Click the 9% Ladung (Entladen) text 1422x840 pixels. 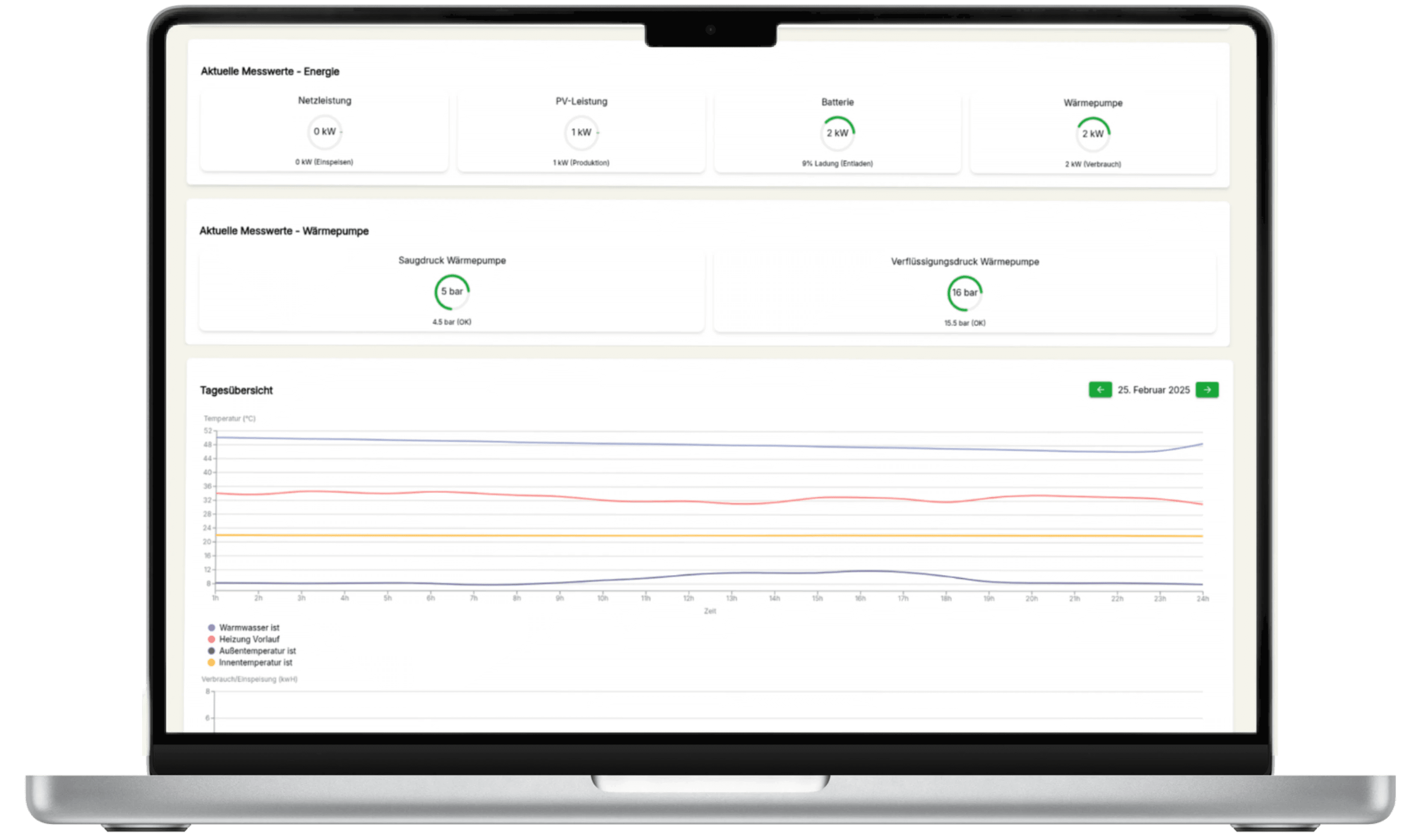click(837, 163)
